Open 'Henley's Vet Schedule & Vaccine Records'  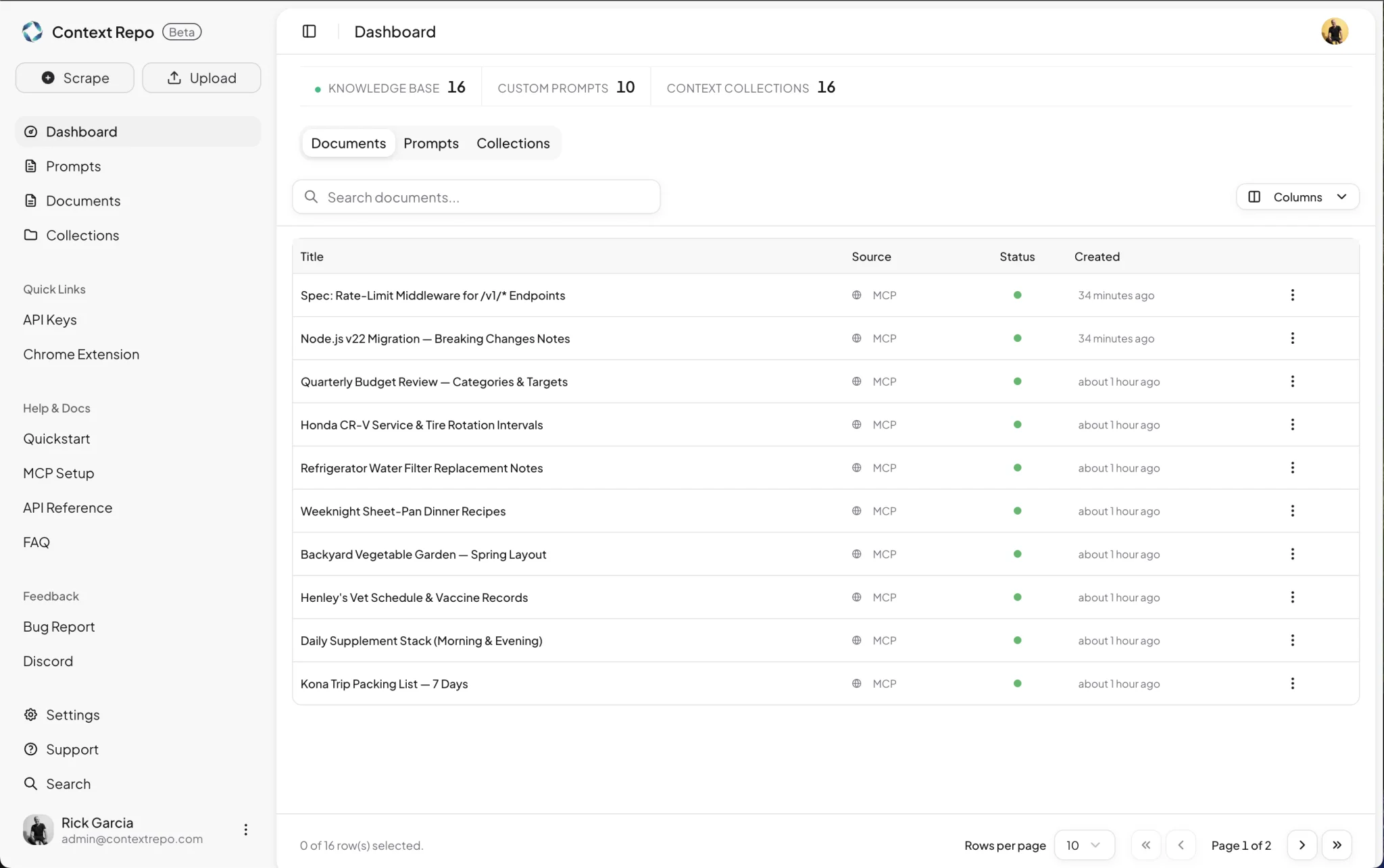pyautogui.click(x=414, y=598)
